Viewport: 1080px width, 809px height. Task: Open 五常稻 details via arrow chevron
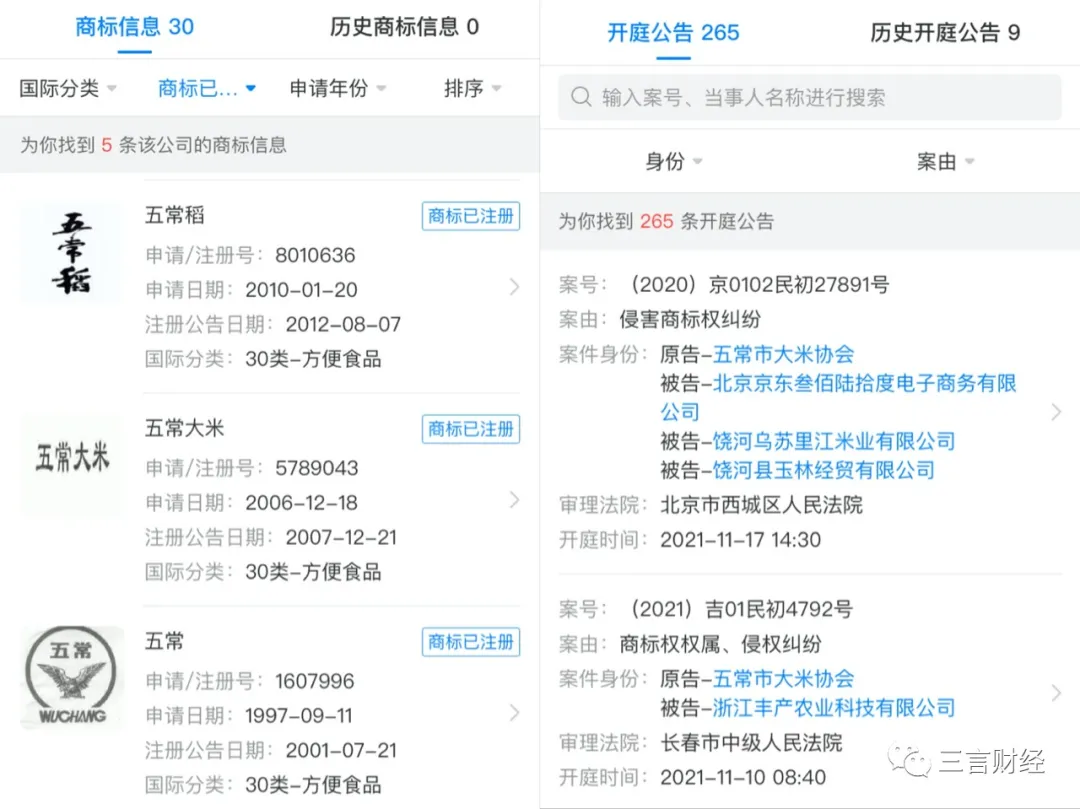[x=514, y=287]
